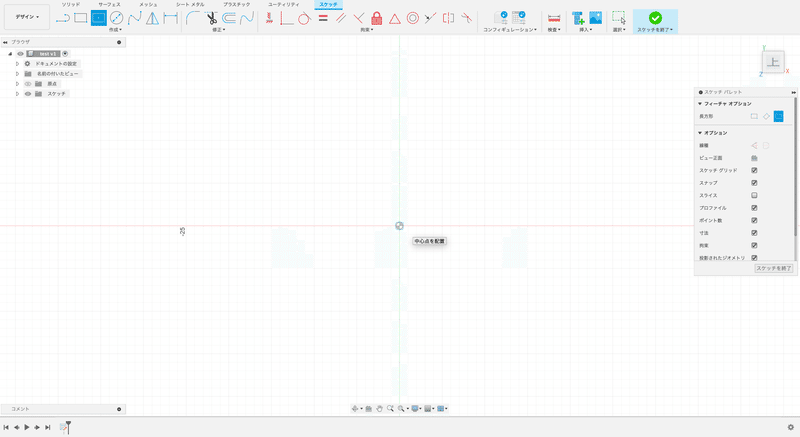Choose 3-point rectangle option in palette
800x437 pixels.
tap(766, 116)
